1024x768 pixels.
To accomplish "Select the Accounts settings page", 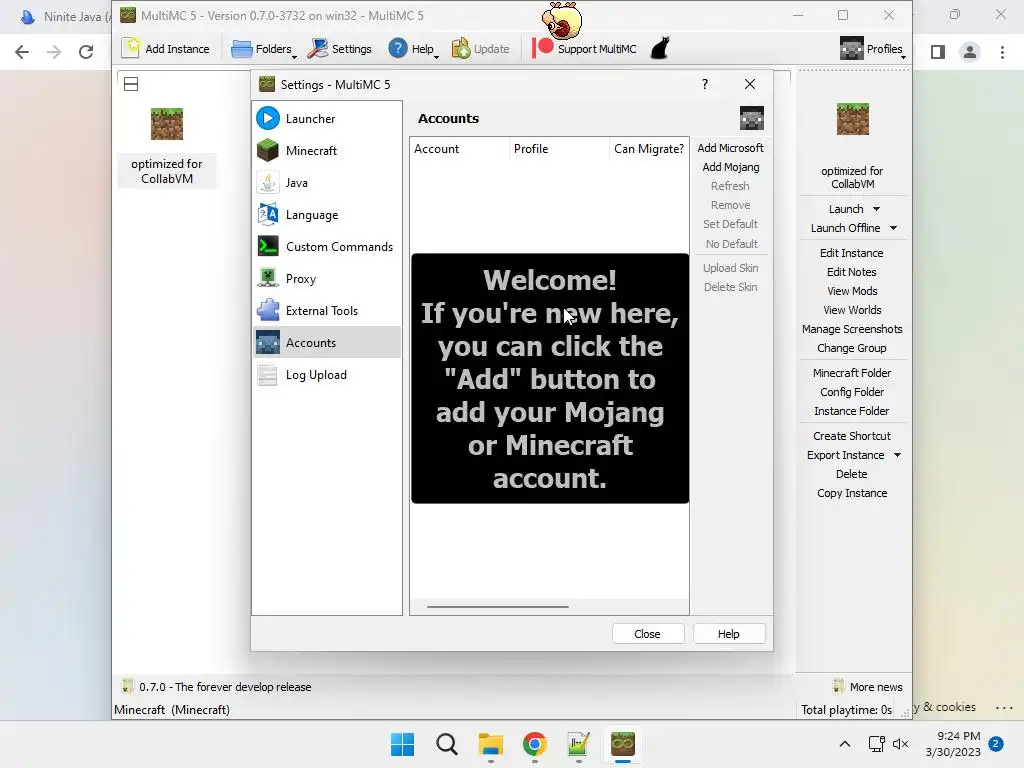I will pos(327,343).
